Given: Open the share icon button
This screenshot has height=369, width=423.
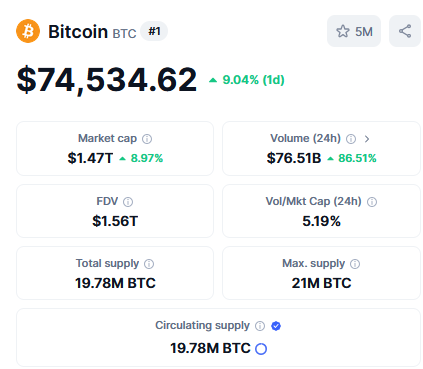Looking at the screenshot, I should [405, 31].
